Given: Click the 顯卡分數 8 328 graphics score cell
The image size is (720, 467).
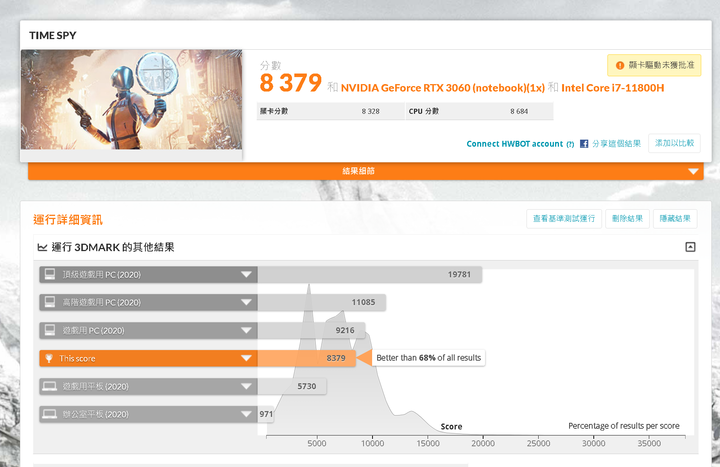Looking at the screenshot, I should click(x=331, y=111).
